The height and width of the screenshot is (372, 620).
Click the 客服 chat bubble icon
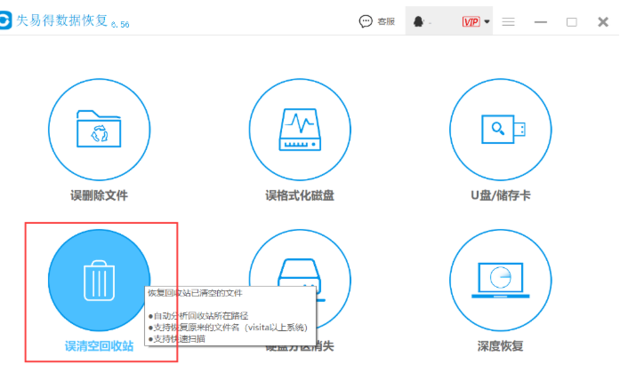tap(365, 21)
